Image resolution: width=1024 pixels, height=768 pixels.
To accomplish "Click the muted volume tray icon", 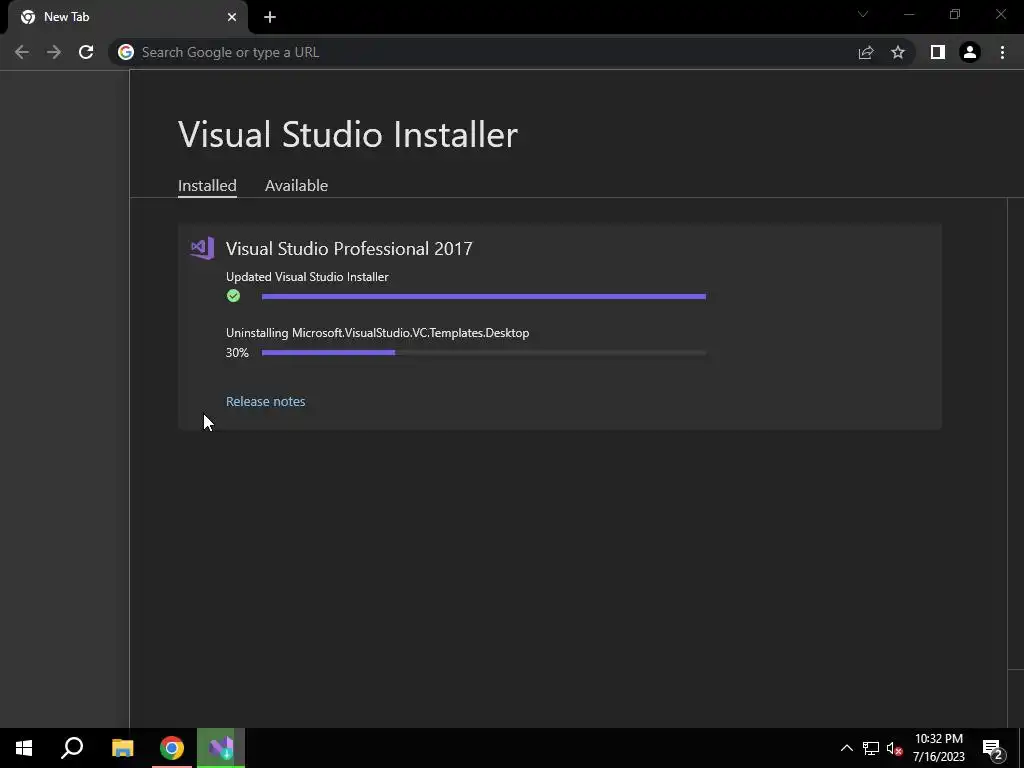I will [895, 749].
